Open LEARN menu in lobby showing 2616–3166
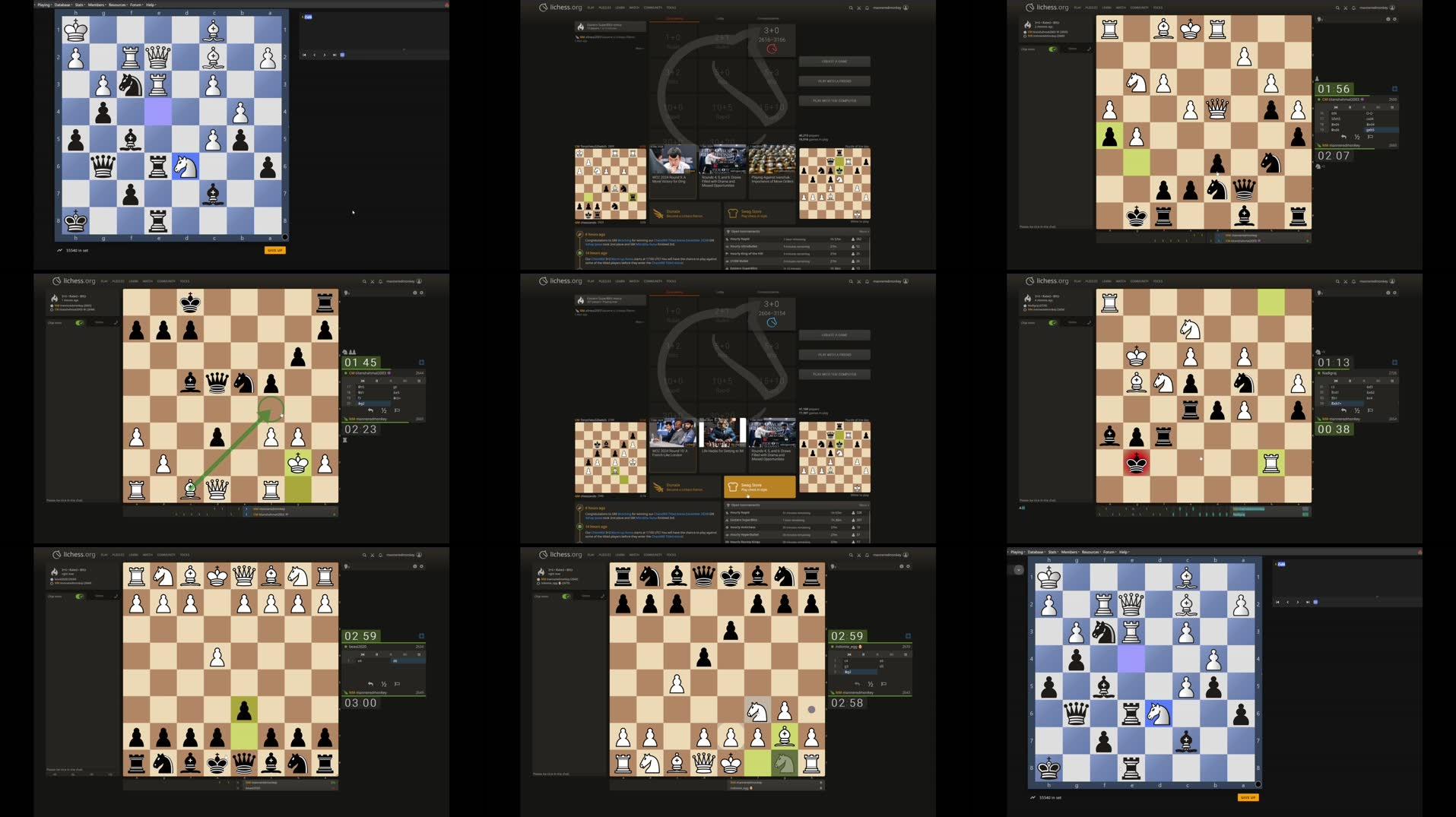 pos(620,8)
